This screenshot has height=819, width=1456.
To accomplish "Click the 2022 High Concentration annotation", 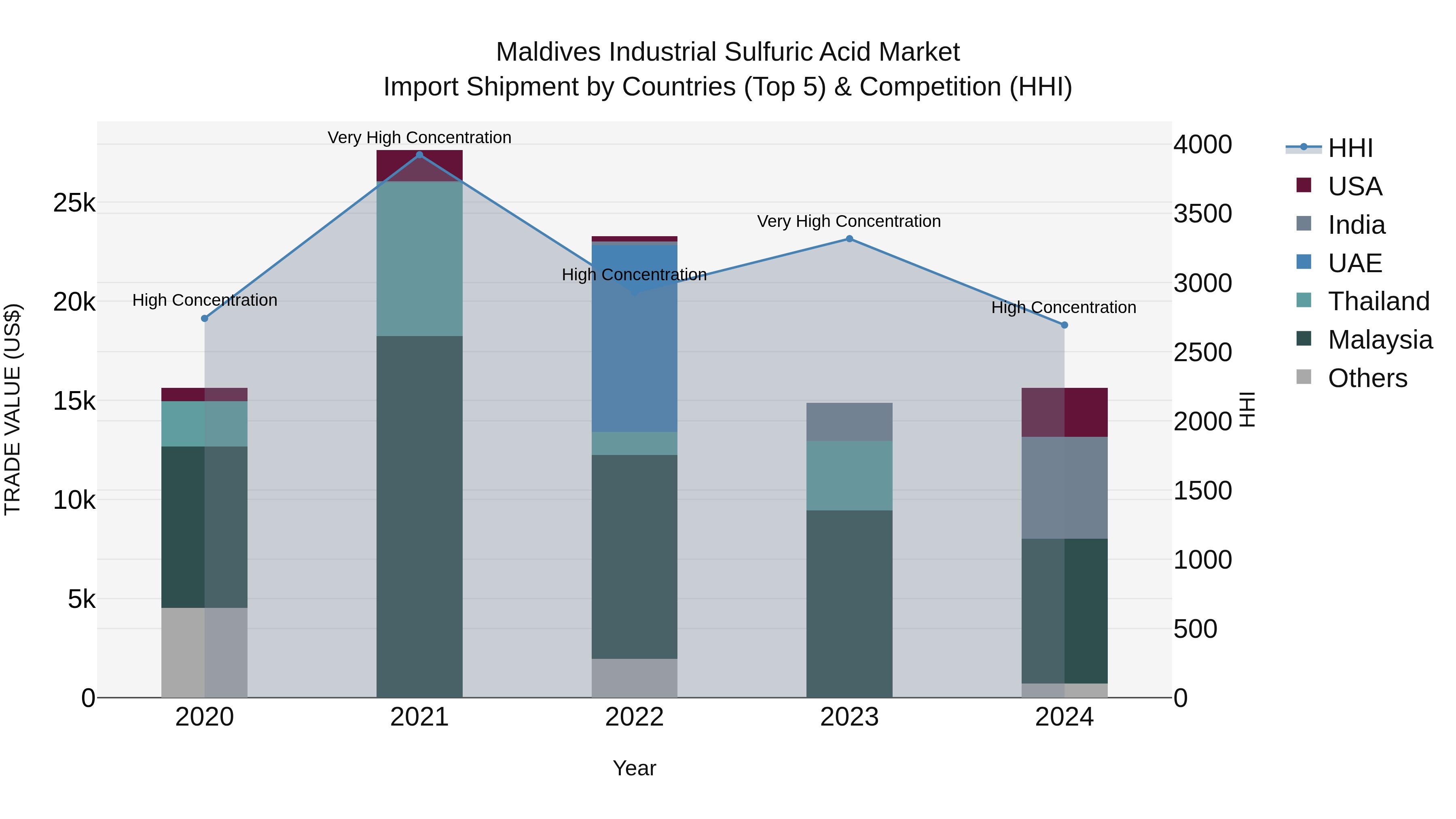I will 634,275.
